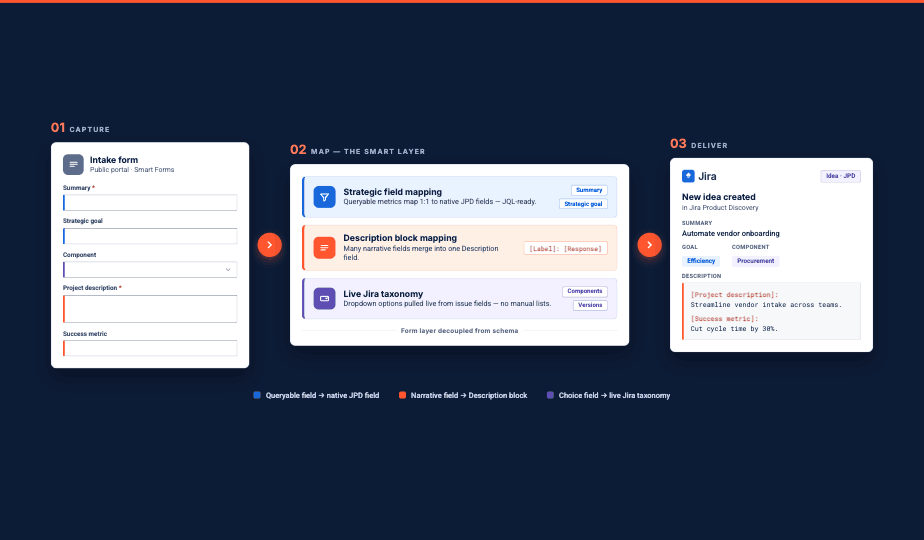
Task: Click 'Automate vendor onboarding' summary text
Action: click(x=731, y=233)
